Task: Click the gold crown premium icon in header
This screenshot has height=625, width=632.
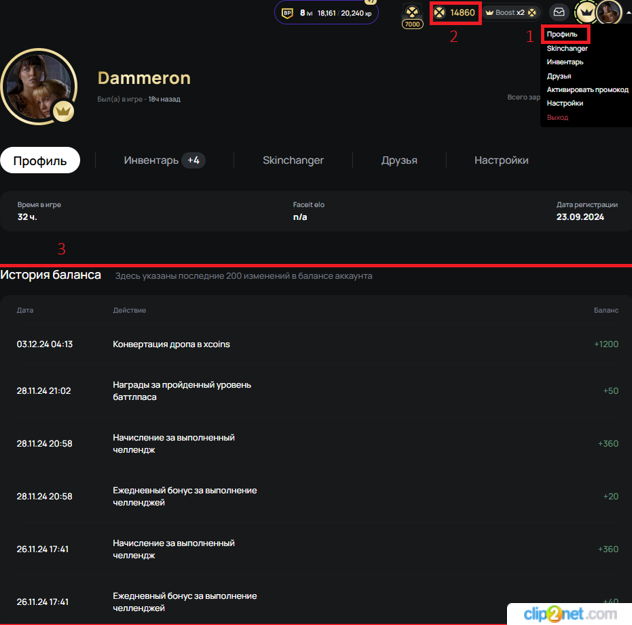Action: pyautogui.click(x=586, y=13)
